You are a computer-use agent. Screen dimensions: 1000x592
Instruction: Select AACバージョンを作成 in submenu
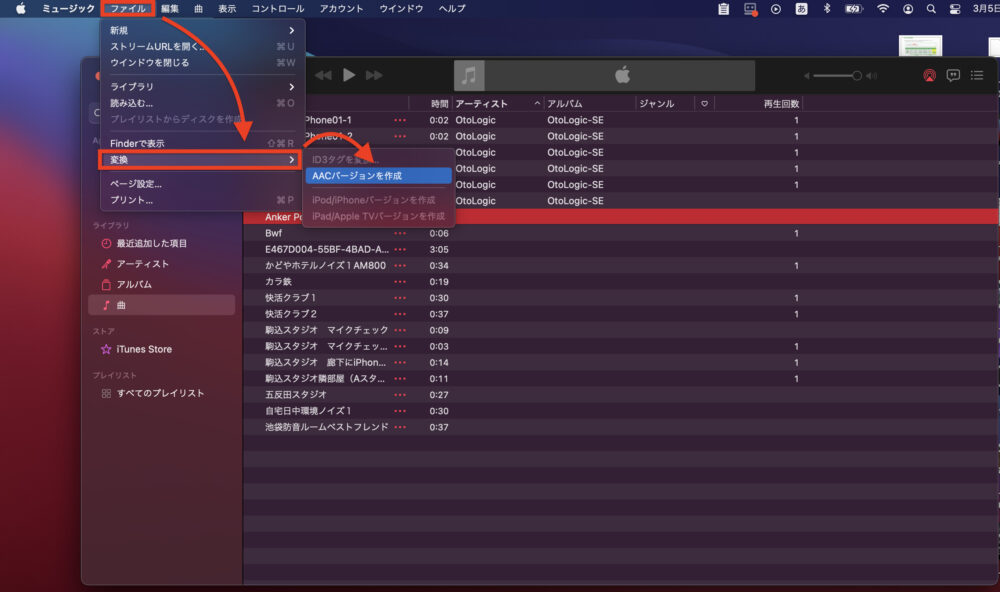click(379, 175)
